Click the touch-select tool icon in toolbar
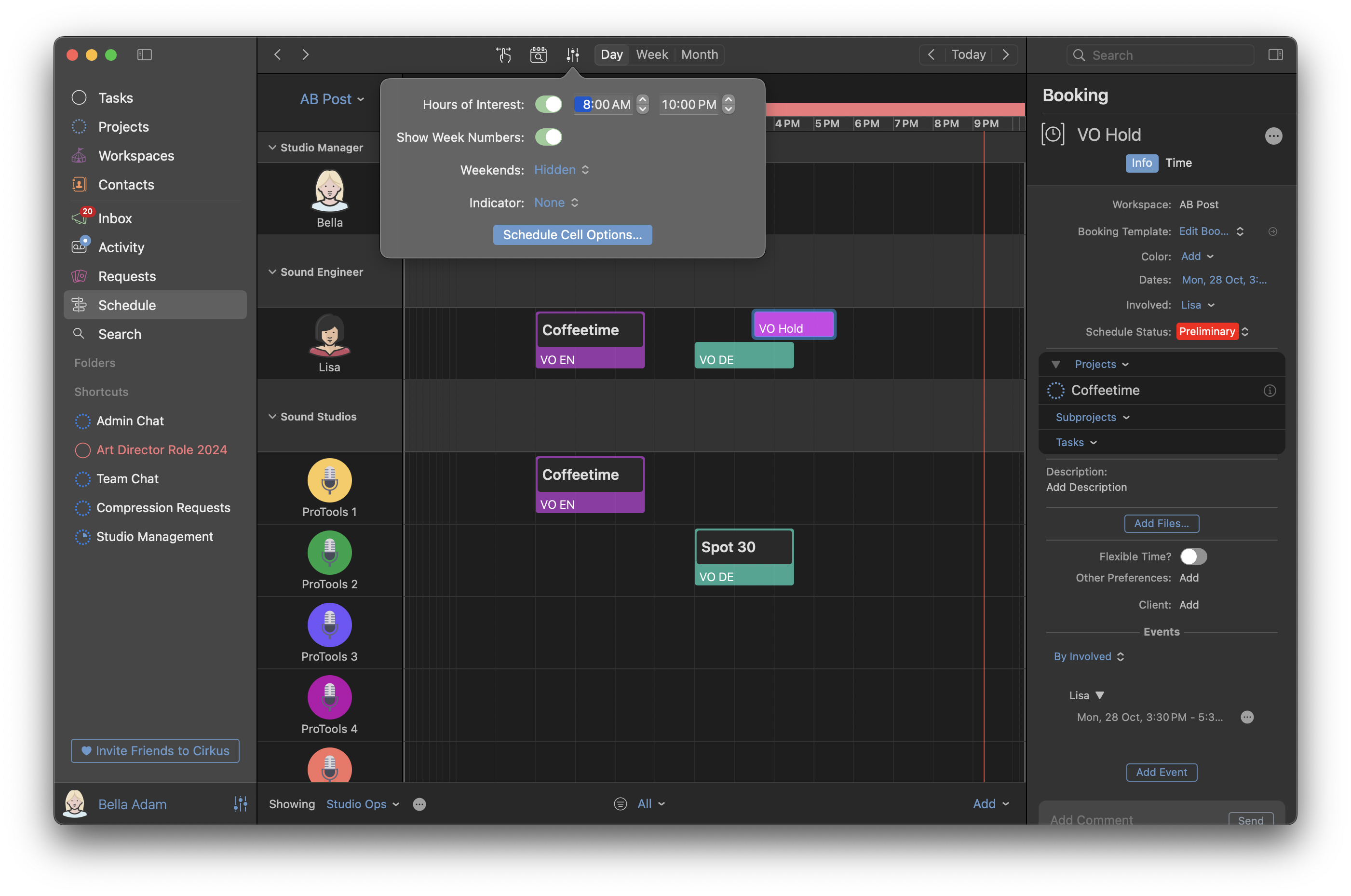The height and width of the screenshot is (896, 1351). point(503,55)
